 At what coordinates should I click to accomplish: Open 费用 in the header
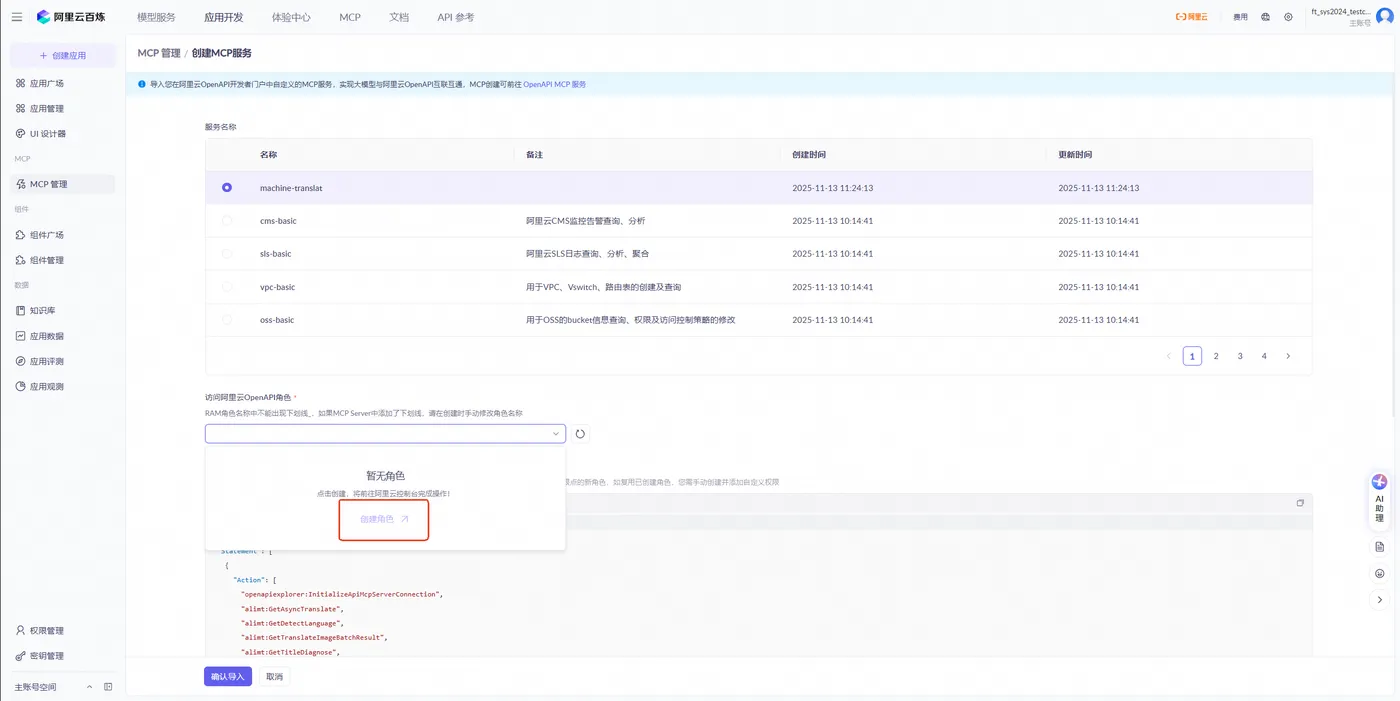pyautogui.click(x=1240, y=17)
